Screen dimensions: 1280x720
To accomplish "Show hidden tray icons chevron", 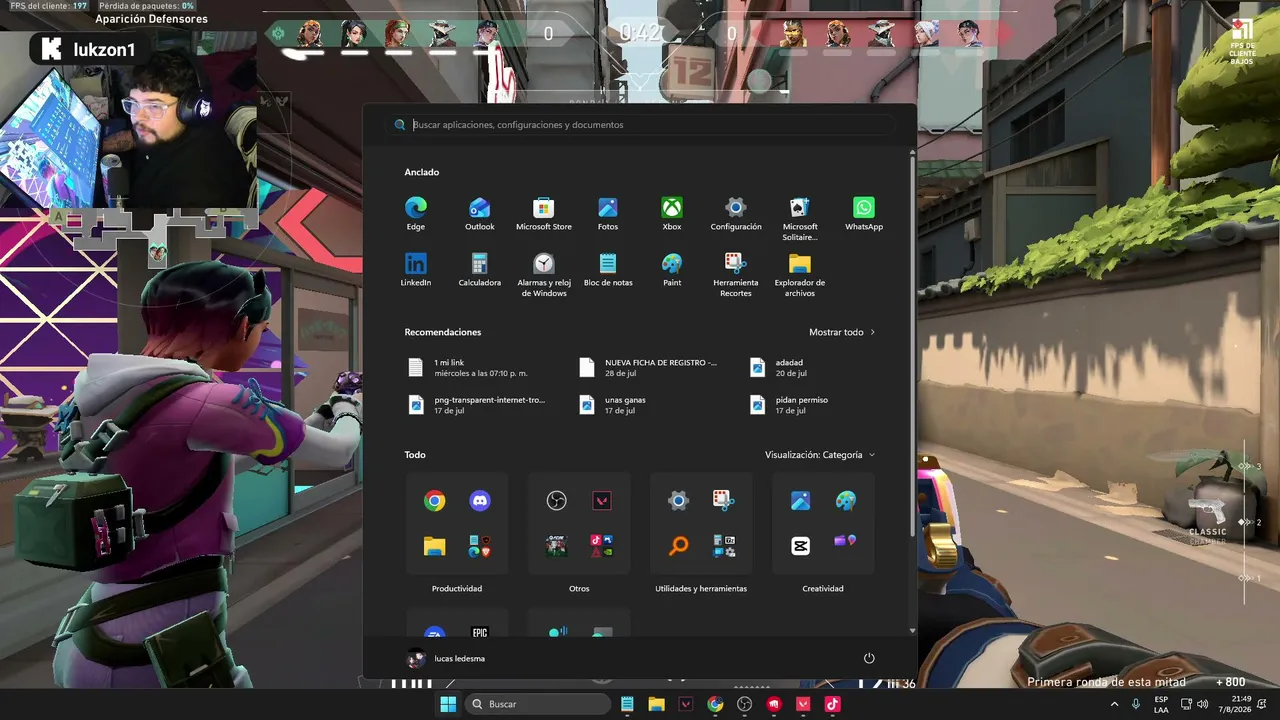I will (1114, 704).
